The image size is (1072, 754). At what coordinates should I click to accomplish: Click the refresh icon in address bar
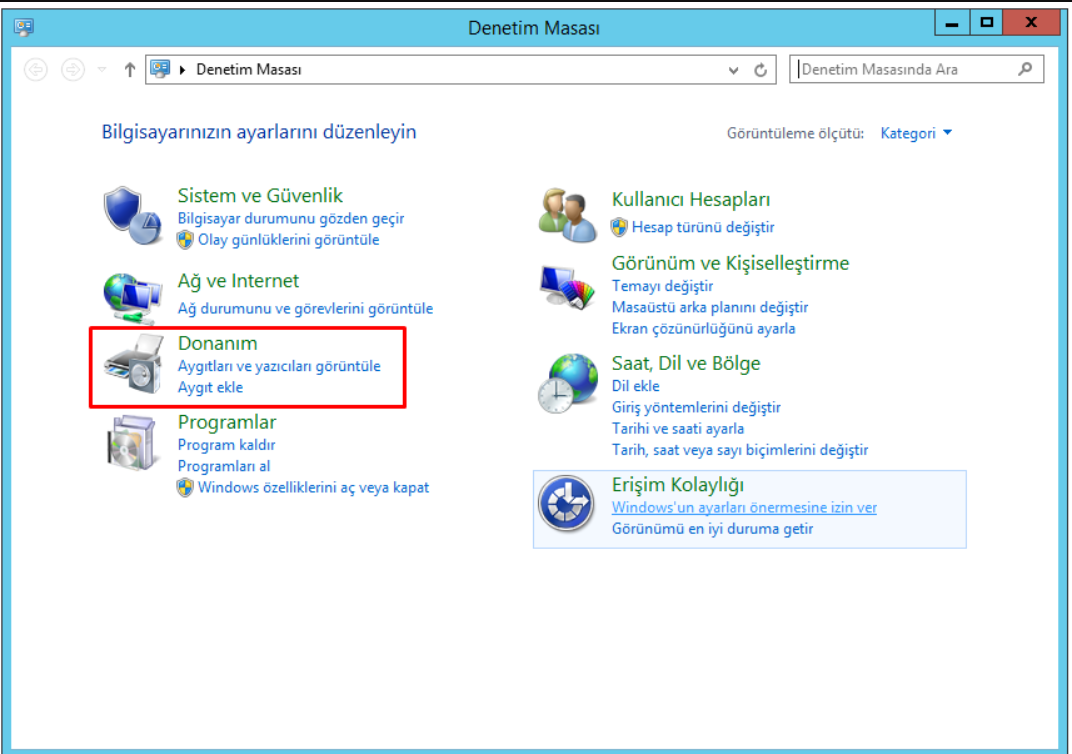761,70
